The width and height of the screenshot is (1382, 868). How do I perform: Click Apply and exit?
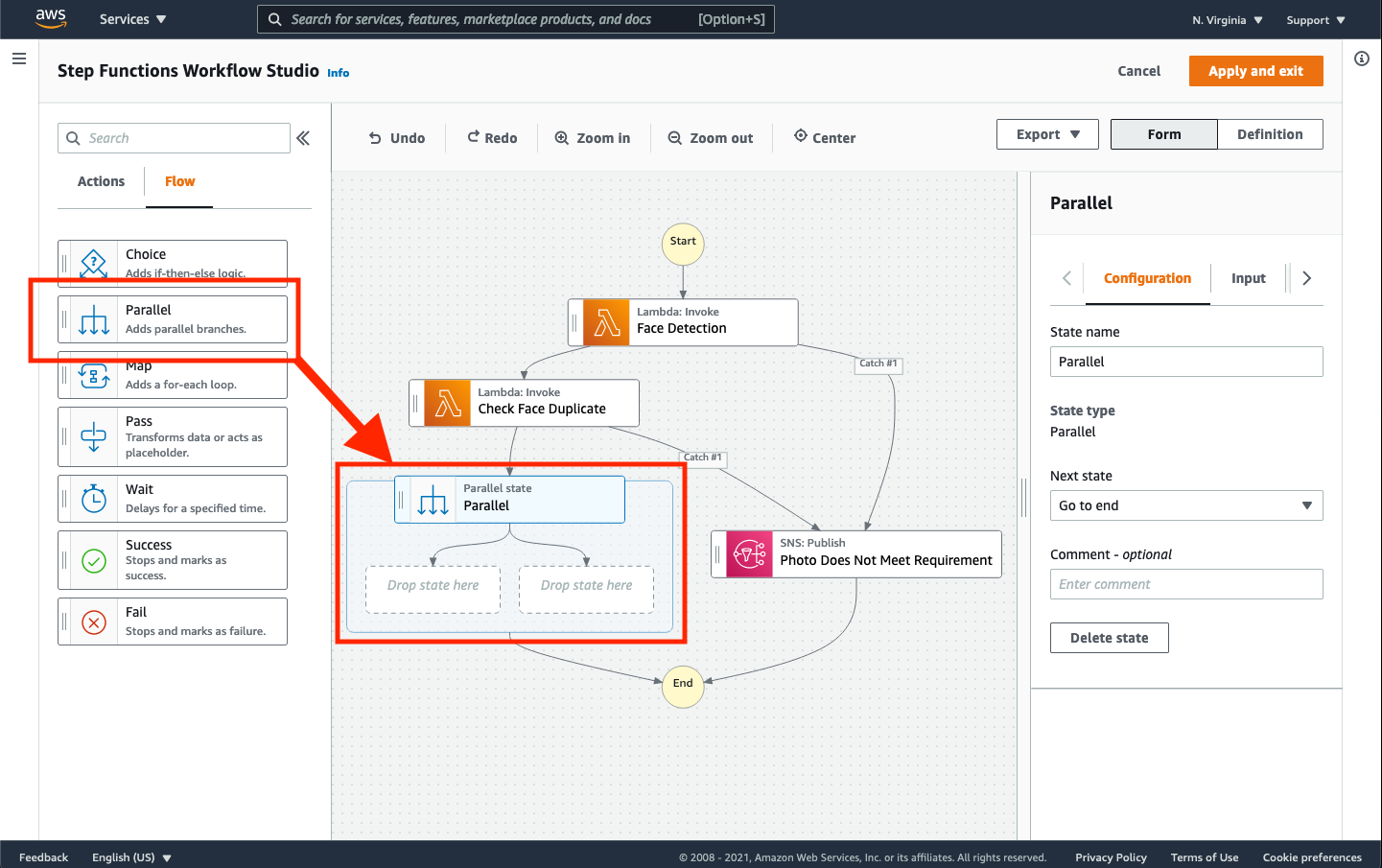pyautogui.click(x=1256, y=71)
